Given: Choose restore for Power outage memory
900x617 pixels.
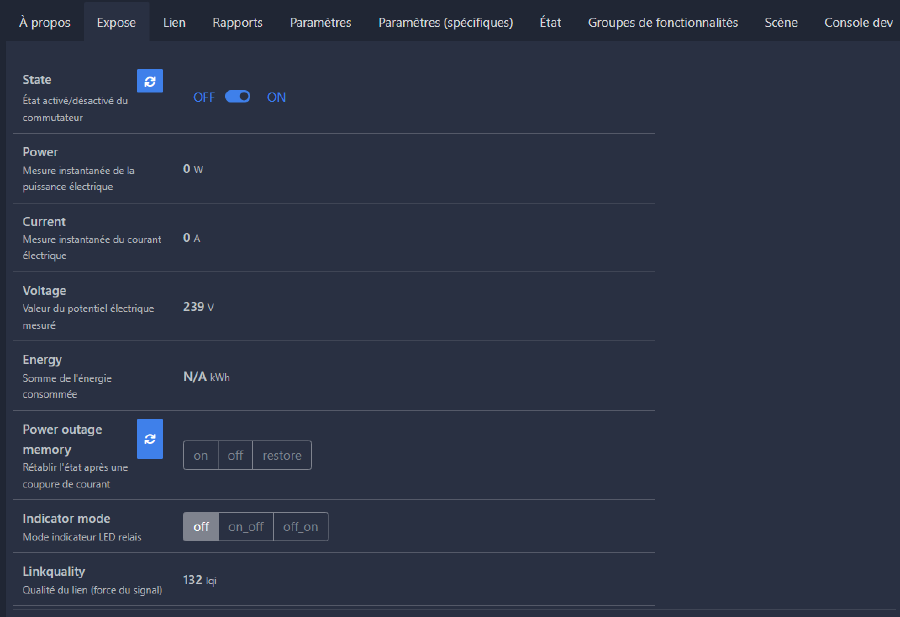Looking at the screenshot, I should click(x=282, y=455).
